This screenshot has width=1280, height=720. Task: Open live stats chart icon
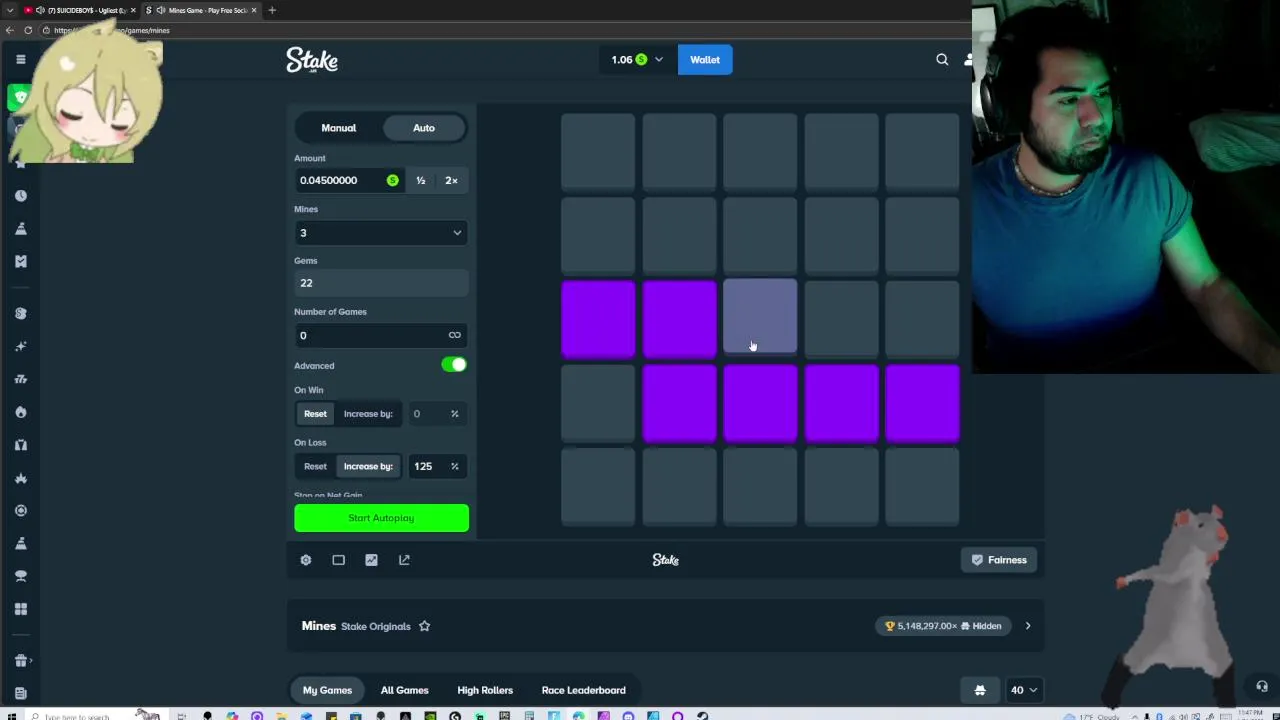click(371, 560)
